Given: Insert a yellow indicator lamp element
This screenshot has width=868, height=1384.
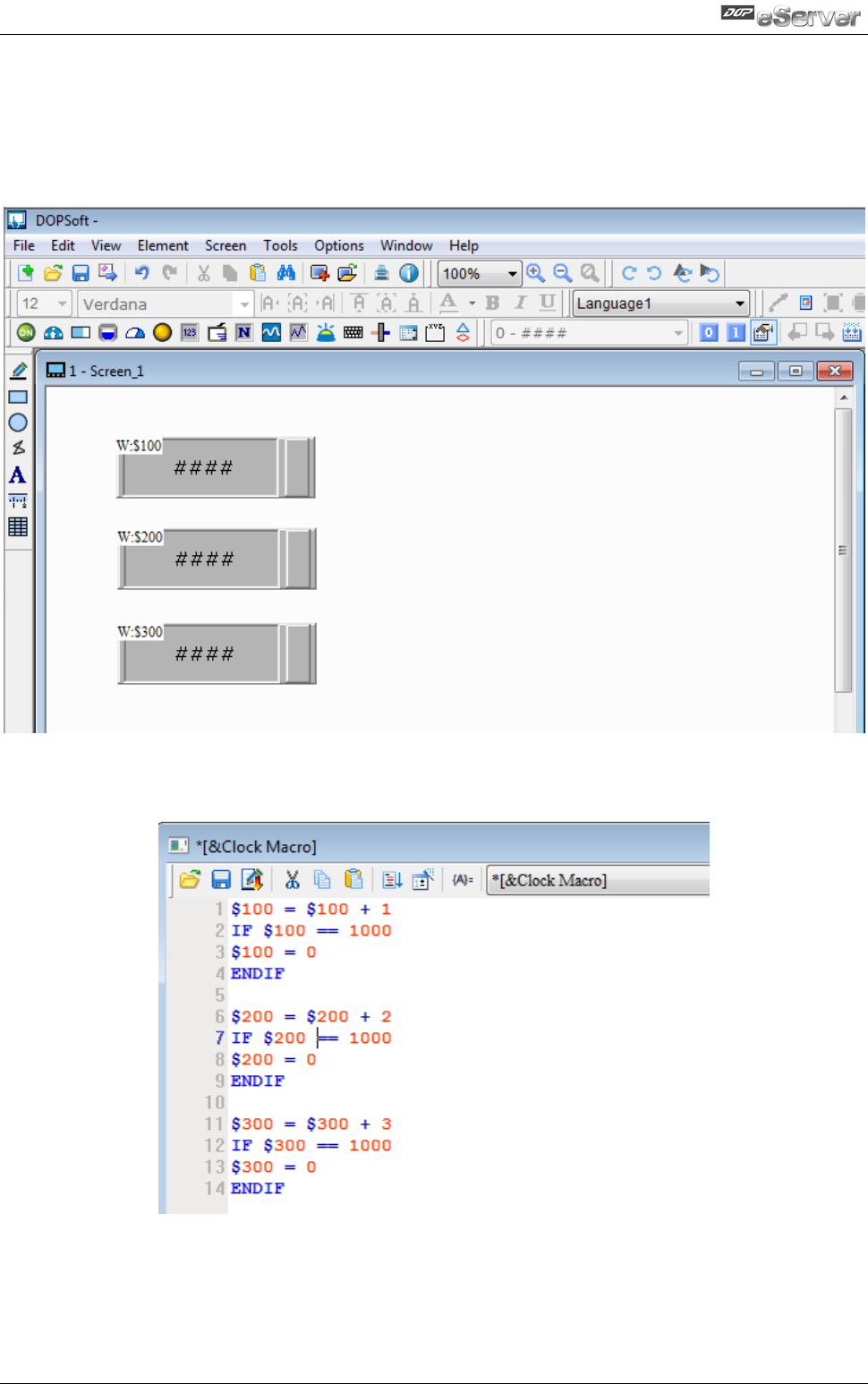Looking at the screenshot, I should coord(162,333).
